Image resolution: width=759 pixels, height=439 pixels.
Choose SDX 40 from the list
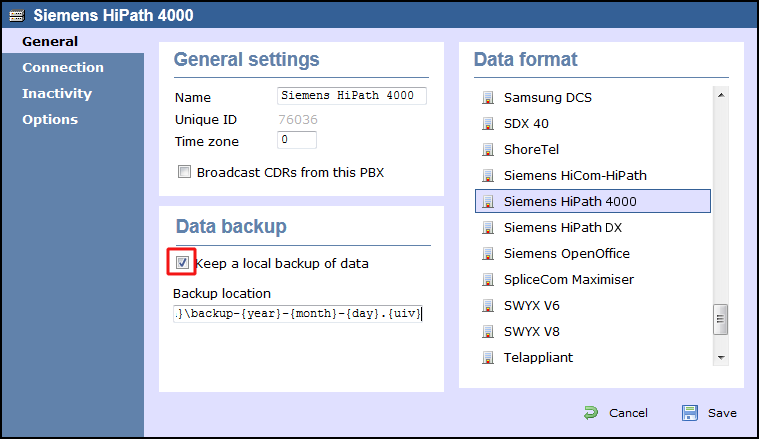593,124
